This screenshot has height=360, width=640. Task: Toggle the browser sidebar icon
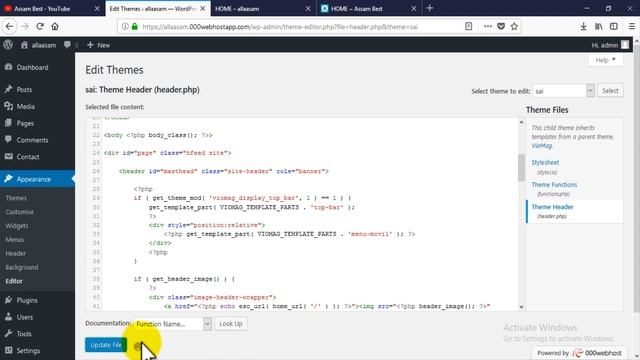click(x=613, y=27)
